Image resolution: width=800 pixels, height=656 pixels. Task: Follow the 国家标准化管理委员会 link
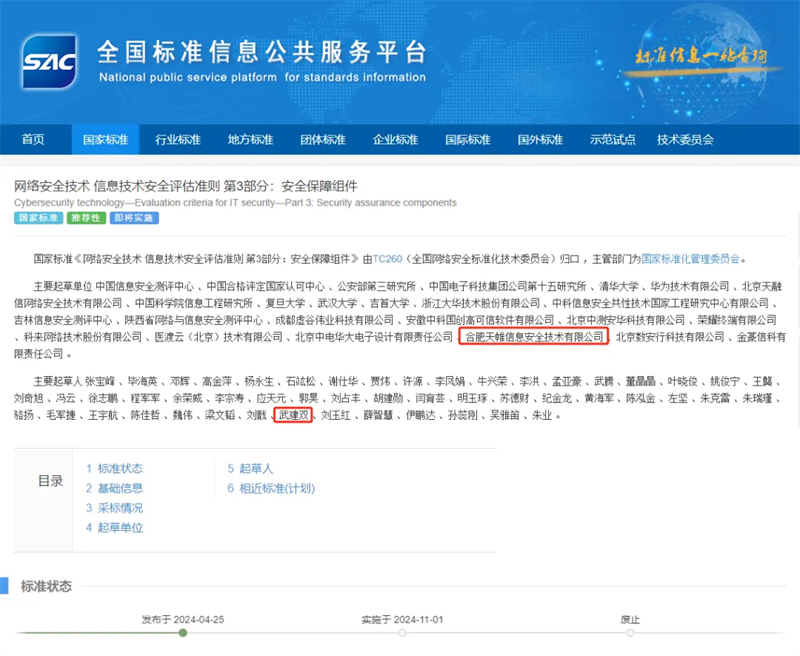[690, 258]
